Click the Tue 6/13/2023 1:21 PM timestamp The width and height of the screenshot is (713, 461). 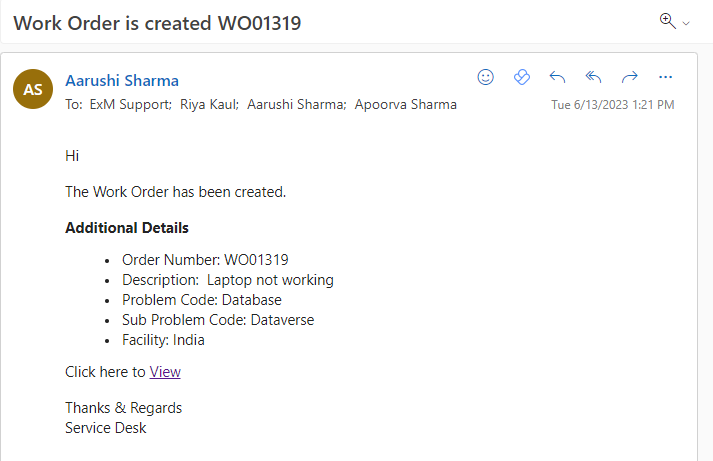tap(612, 105)
